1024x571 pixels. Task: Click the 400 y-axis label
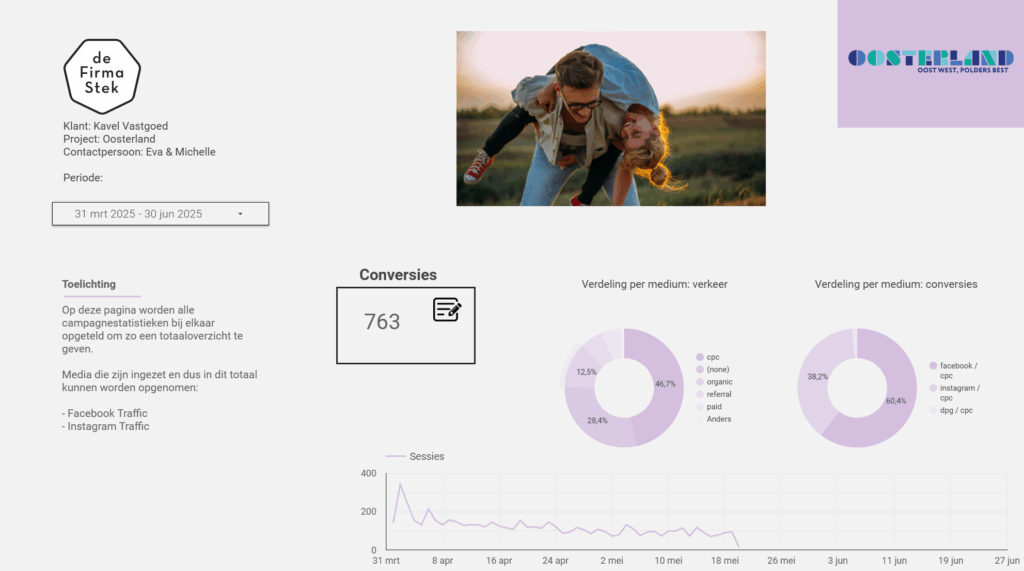coord(368,473)
